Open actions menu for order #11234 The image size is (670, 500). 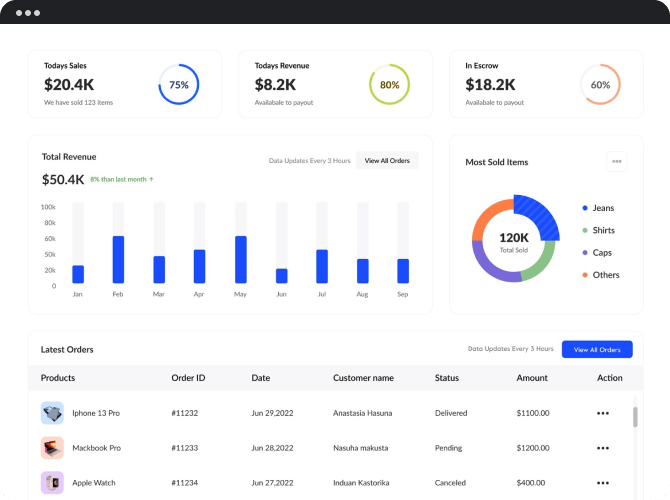tap(603, 483)
